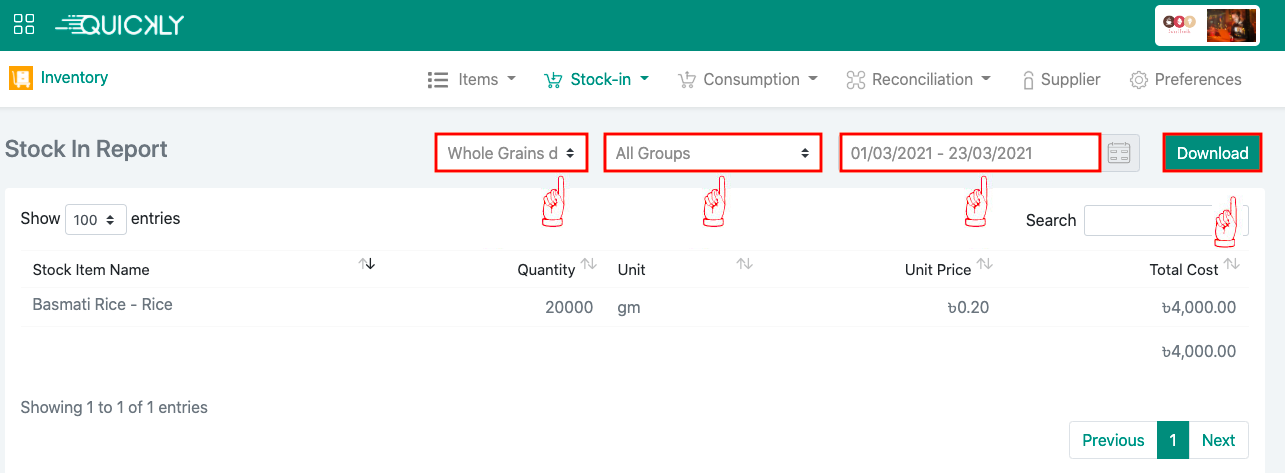The width and height of the screenshot is (1285, 473).
Task: Open the Items menu
Action: (x=472, y=79)
